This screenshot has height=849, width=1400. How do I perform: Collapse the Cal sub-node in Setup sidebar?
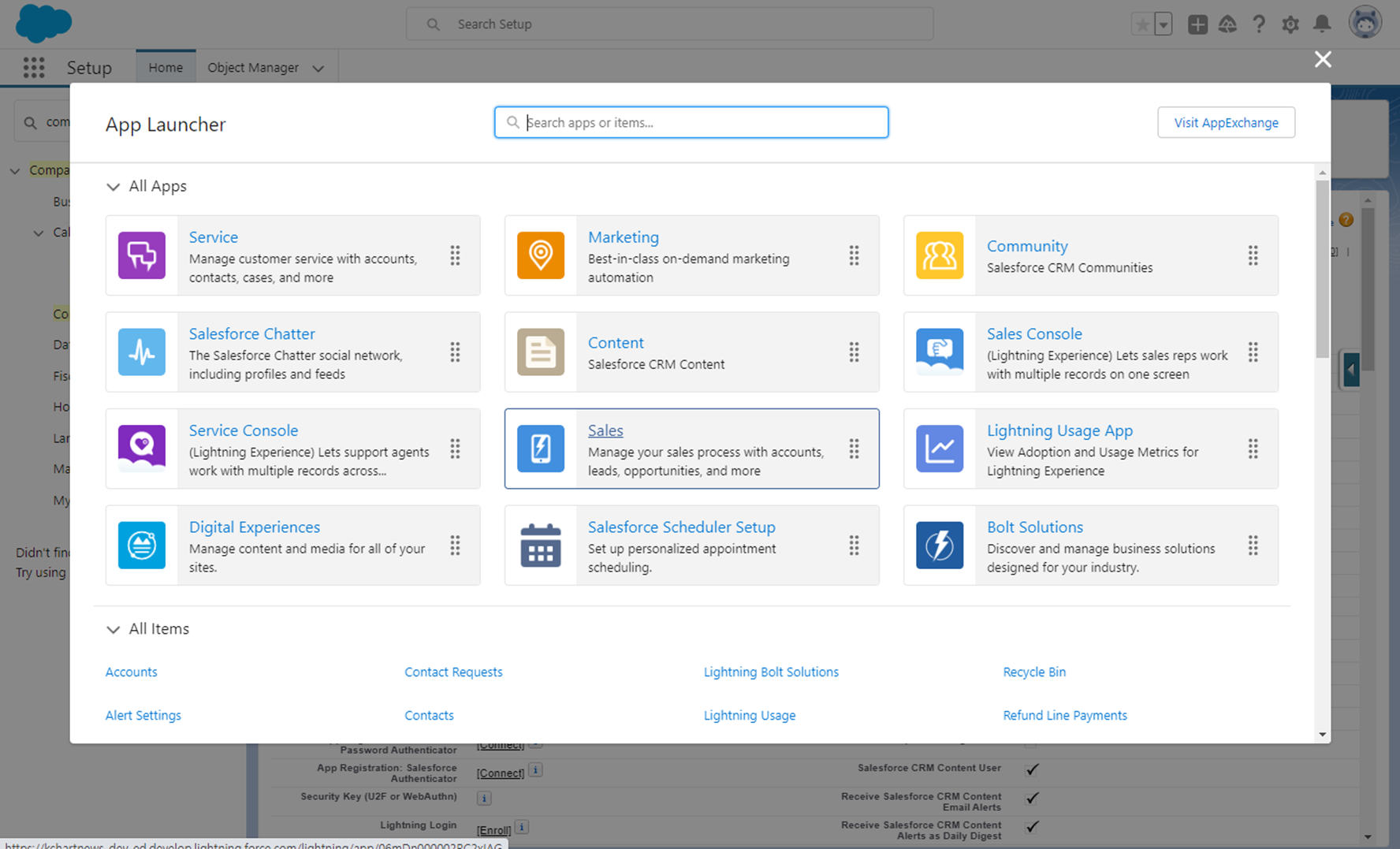click(39, 233)
